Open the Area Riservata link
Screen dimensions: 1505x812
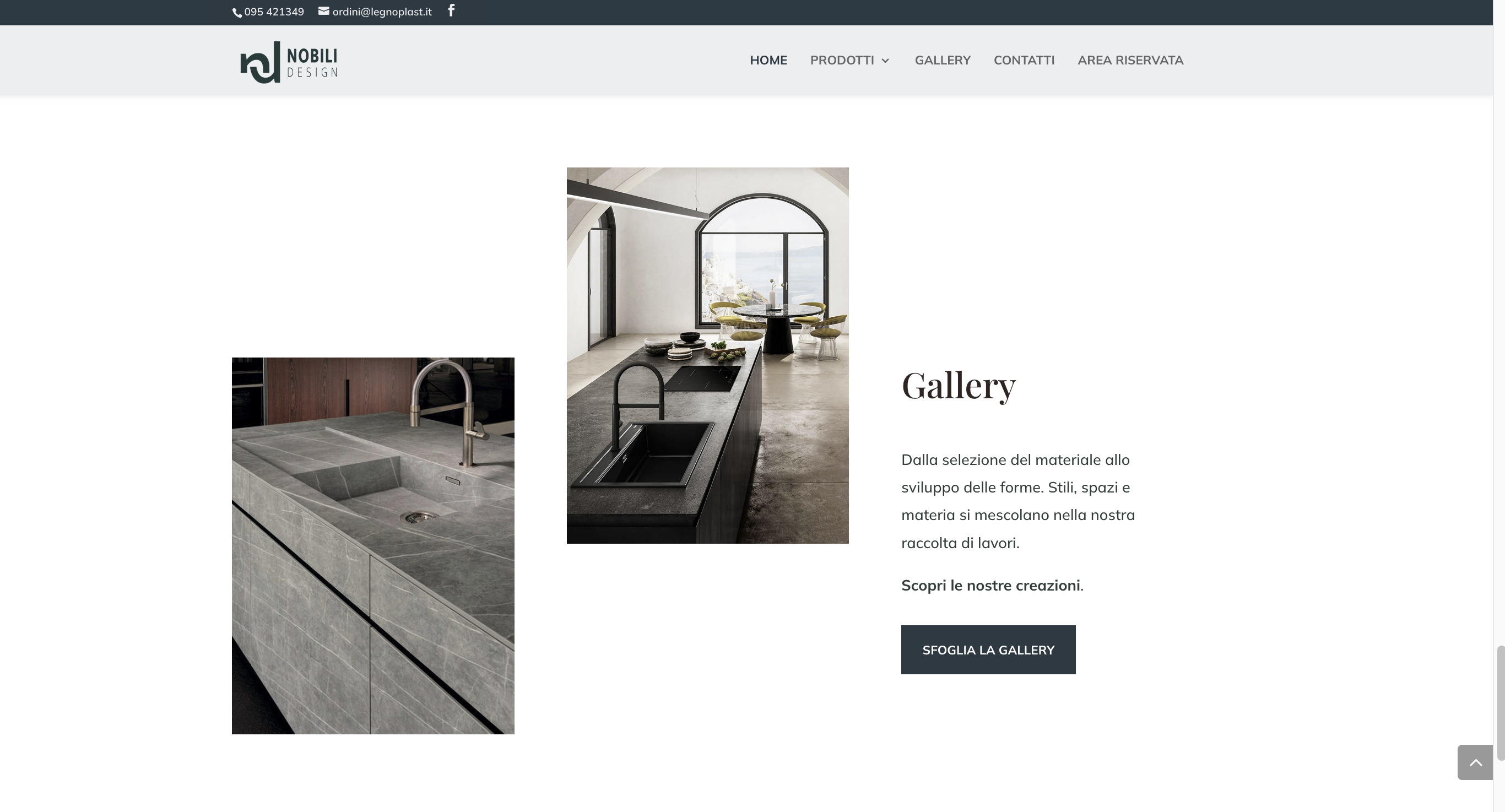click(1130, 60)
